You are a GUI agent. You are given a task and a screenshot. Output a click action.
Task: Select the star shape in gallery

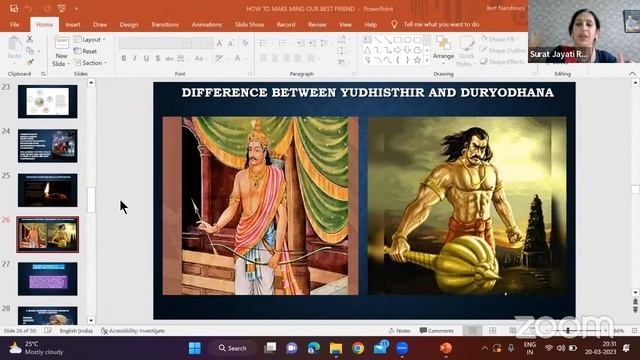(x=417, y=60)
